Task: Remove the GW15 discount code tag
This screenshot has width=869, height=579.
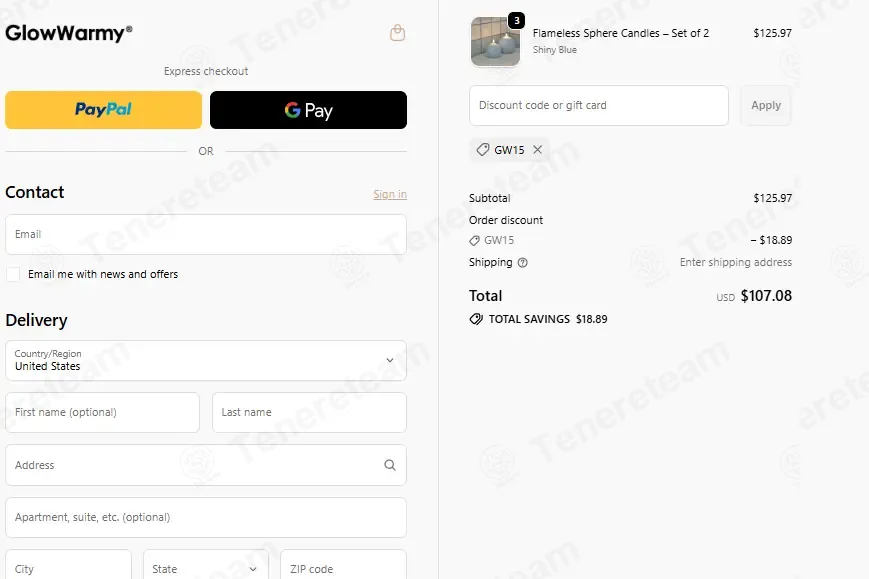Action: (538, 150)
